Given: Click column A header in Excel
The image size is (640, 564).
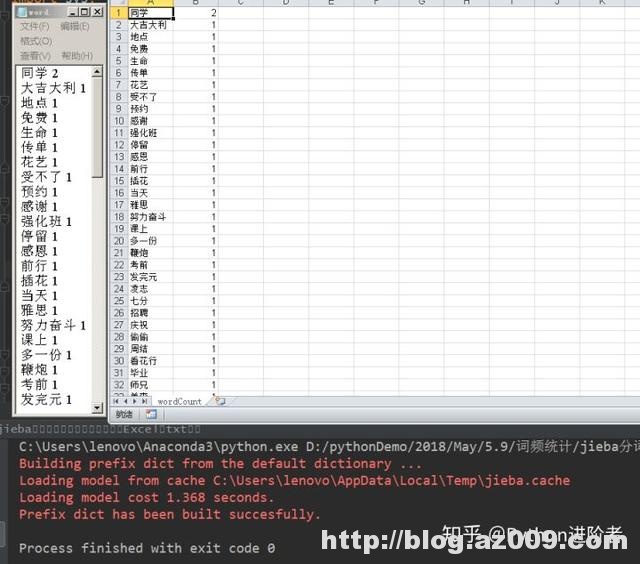Looking at the screenshot, I should click(150, 3).
